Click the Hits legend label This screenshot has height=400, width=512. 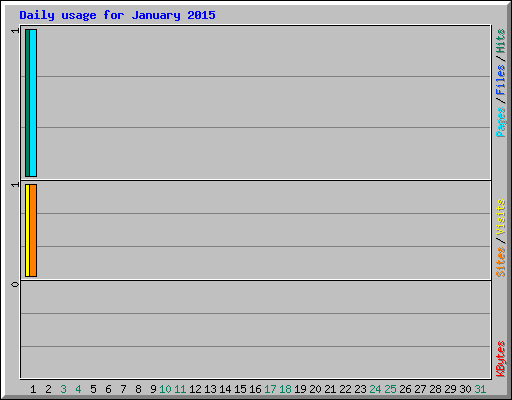tap(500, 41)
